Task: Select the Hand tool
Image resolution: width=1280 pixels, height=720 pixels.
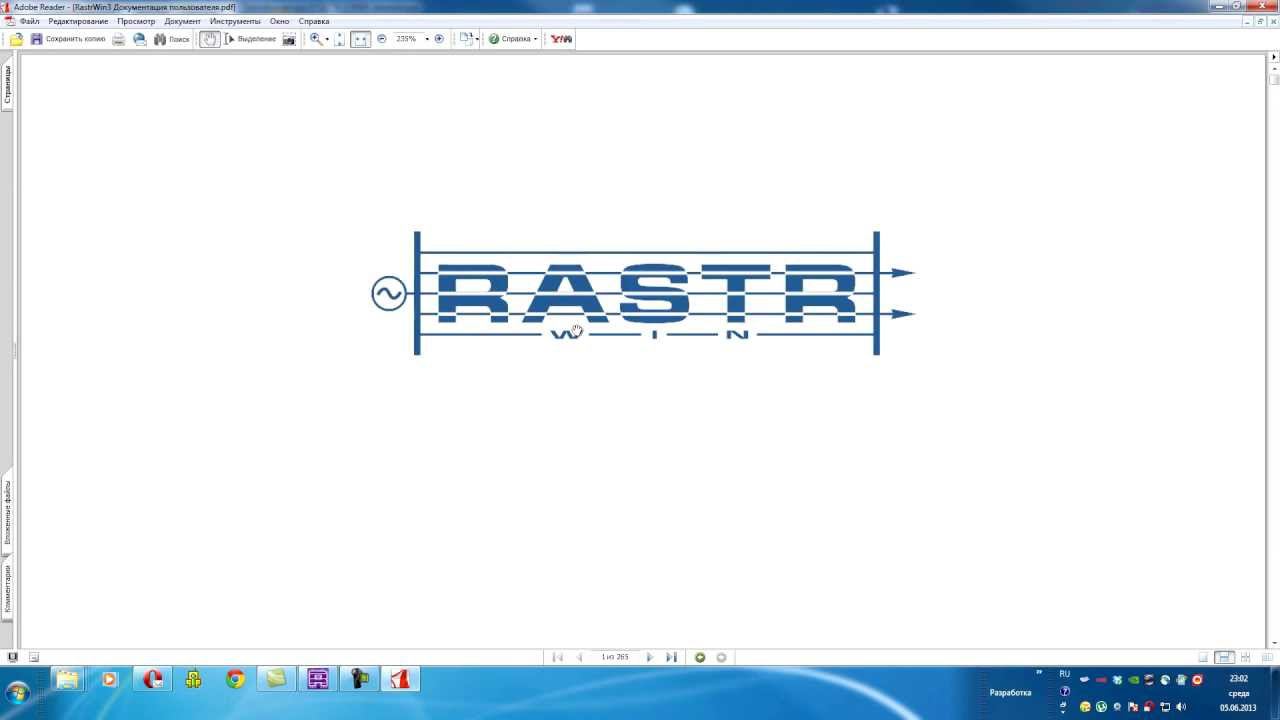Action: click(x=209, y=39)
